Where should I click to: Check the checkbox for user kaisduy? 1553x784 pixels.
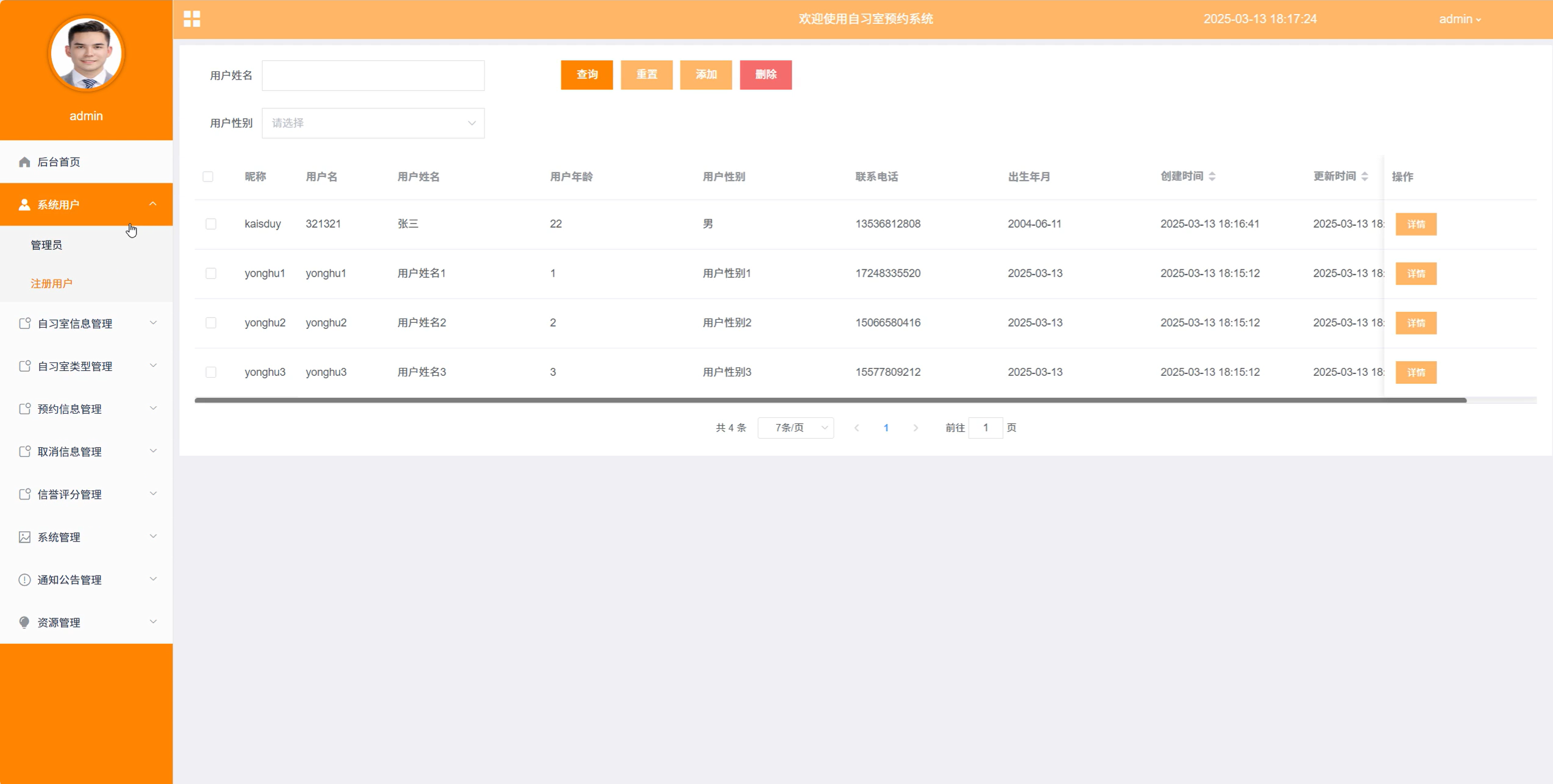(x=211, y=224)
